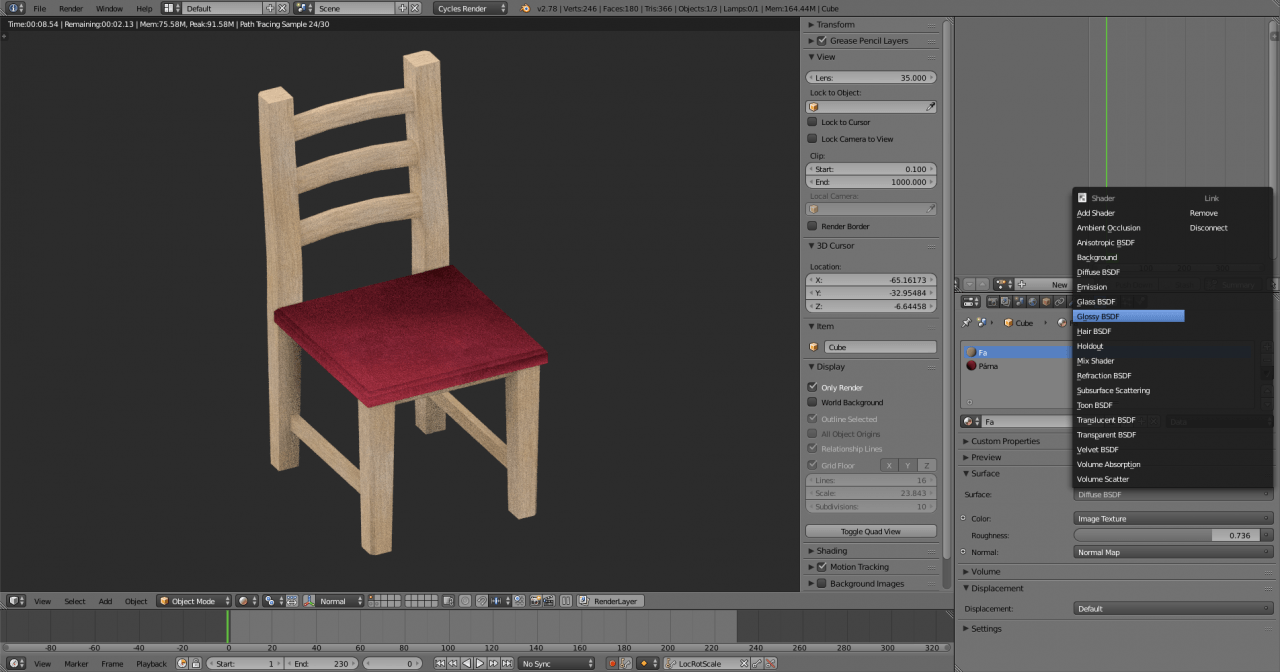Image resolution: width=1280 pixels, height=672 pixels.
Task: Expand the Shading panel
Action: click(x=831, y=550)
